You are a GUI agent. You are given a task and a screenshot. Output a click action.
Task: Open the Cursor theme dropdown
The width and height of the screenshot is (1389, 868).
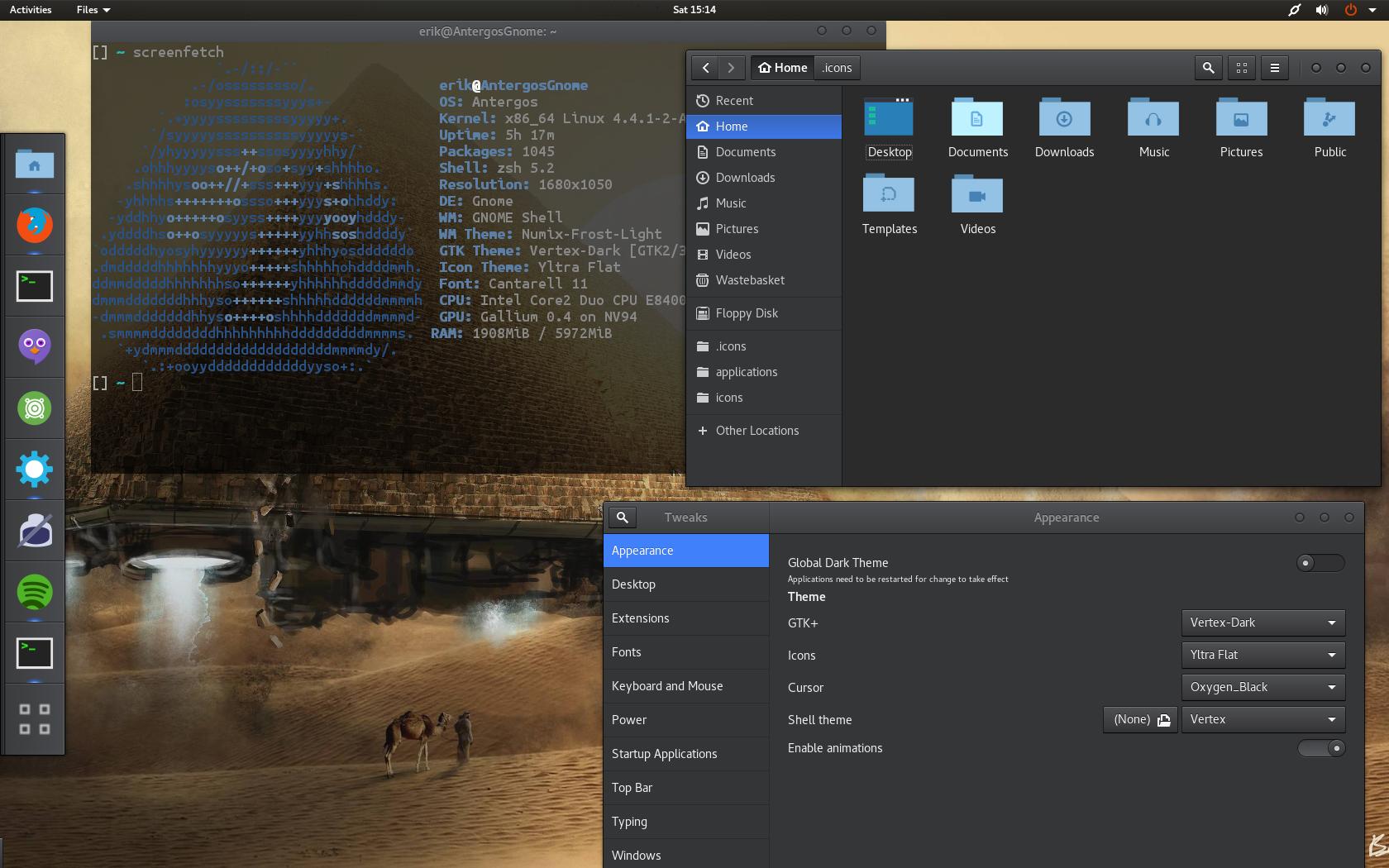coord(1263,687)
